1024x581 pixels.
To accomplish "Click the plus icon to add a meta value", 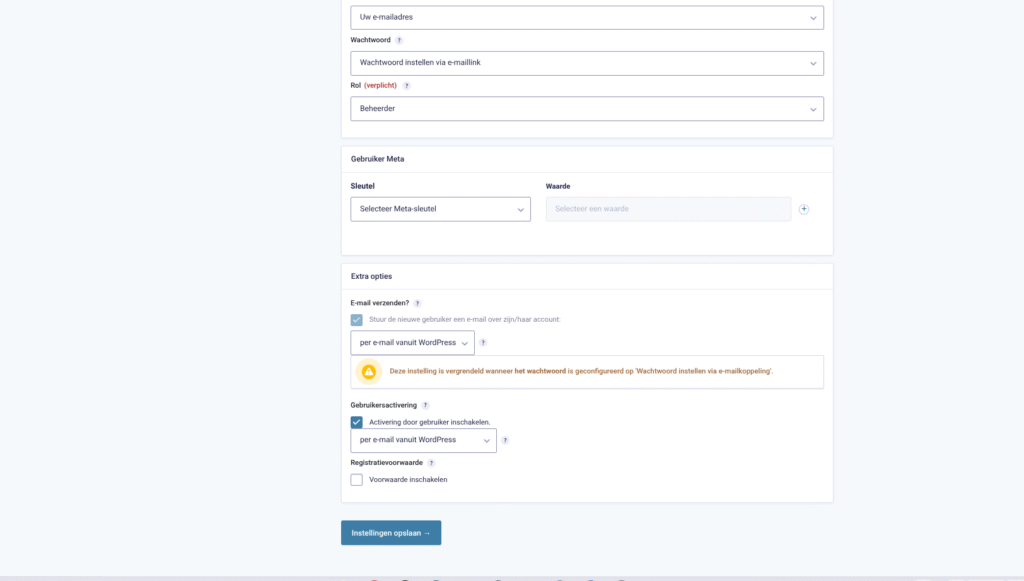I will [804, 209].
